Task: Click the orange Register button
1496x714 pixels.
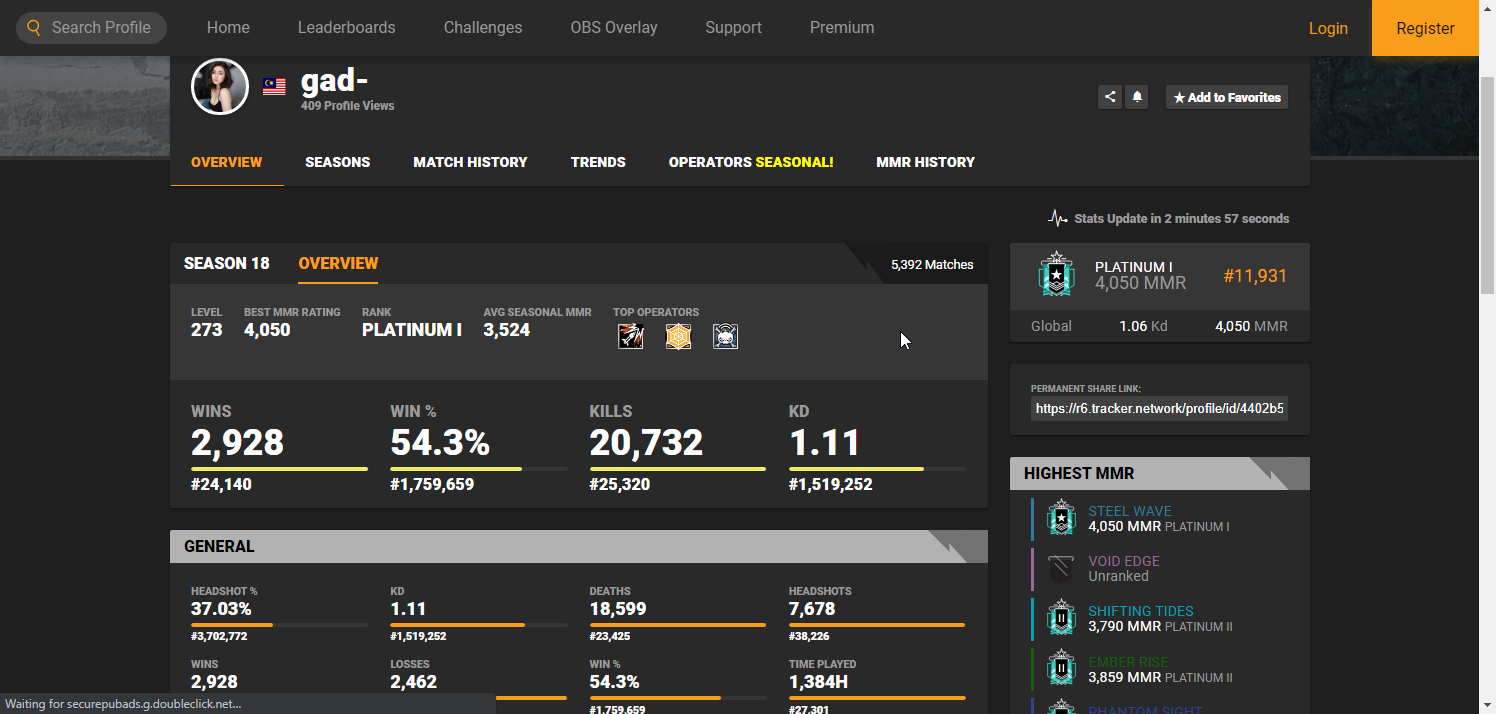Action: click(1425, 28)
